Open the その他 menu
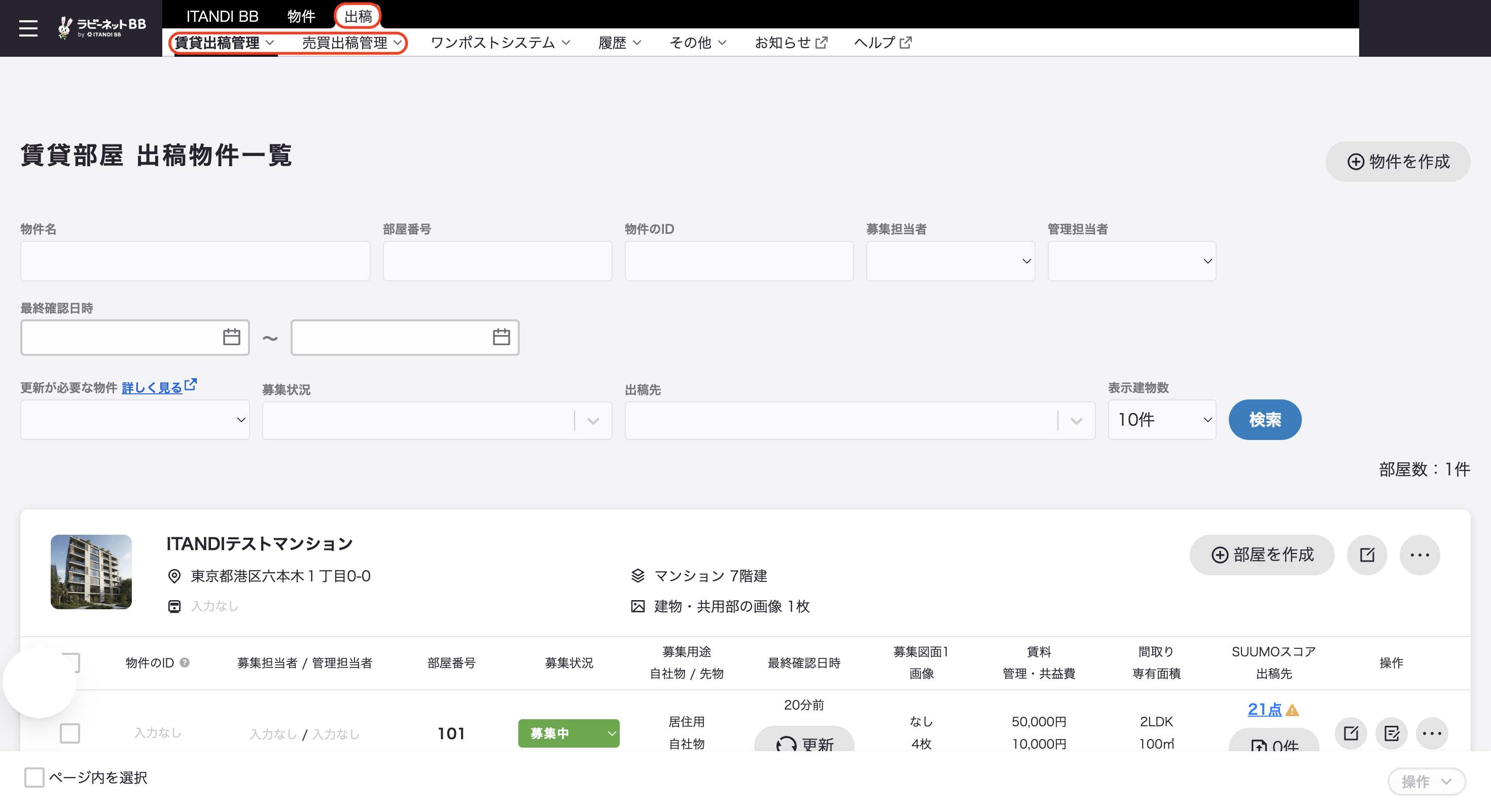 (697, 43)
